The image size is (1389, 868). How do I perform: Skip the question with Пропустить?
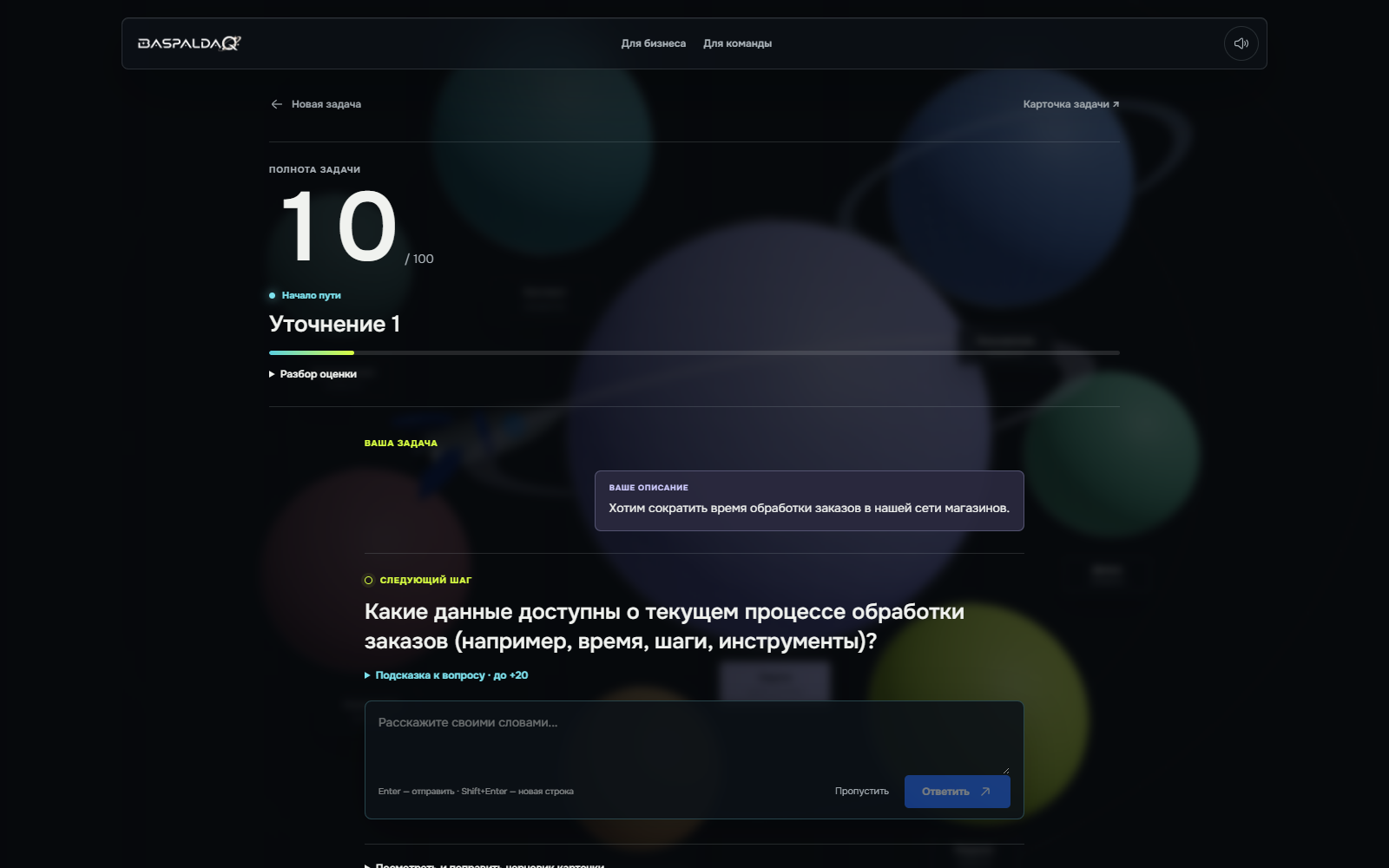(862, 792)
